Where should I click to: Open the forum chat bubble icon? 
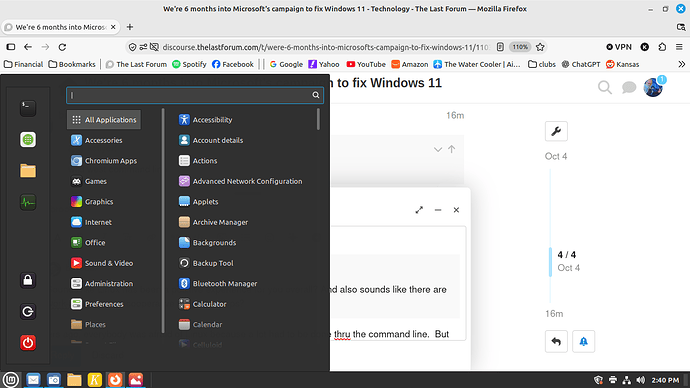[x=629, y=88]
